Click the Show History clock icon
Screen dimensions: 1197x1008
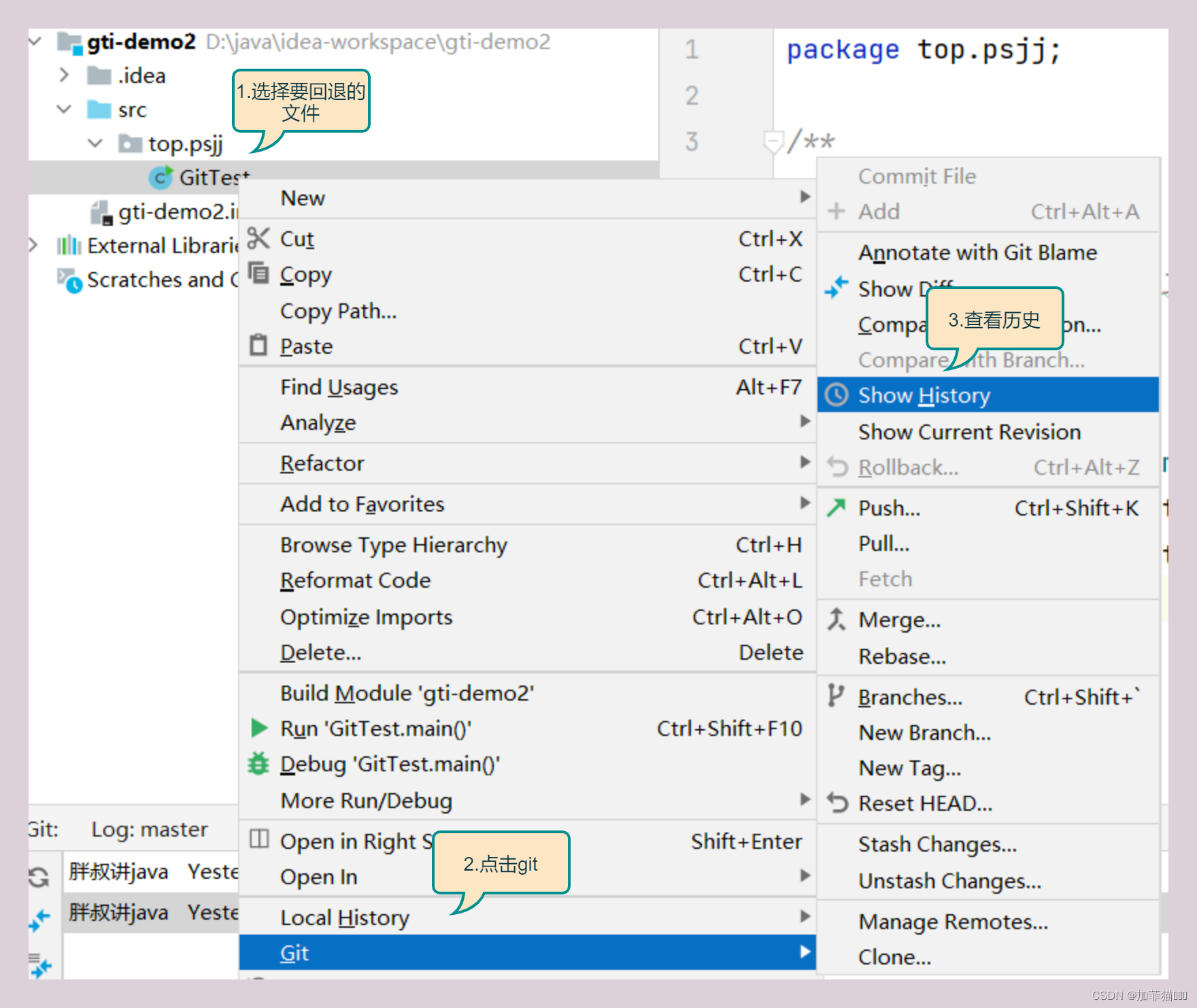pos(837,394)
